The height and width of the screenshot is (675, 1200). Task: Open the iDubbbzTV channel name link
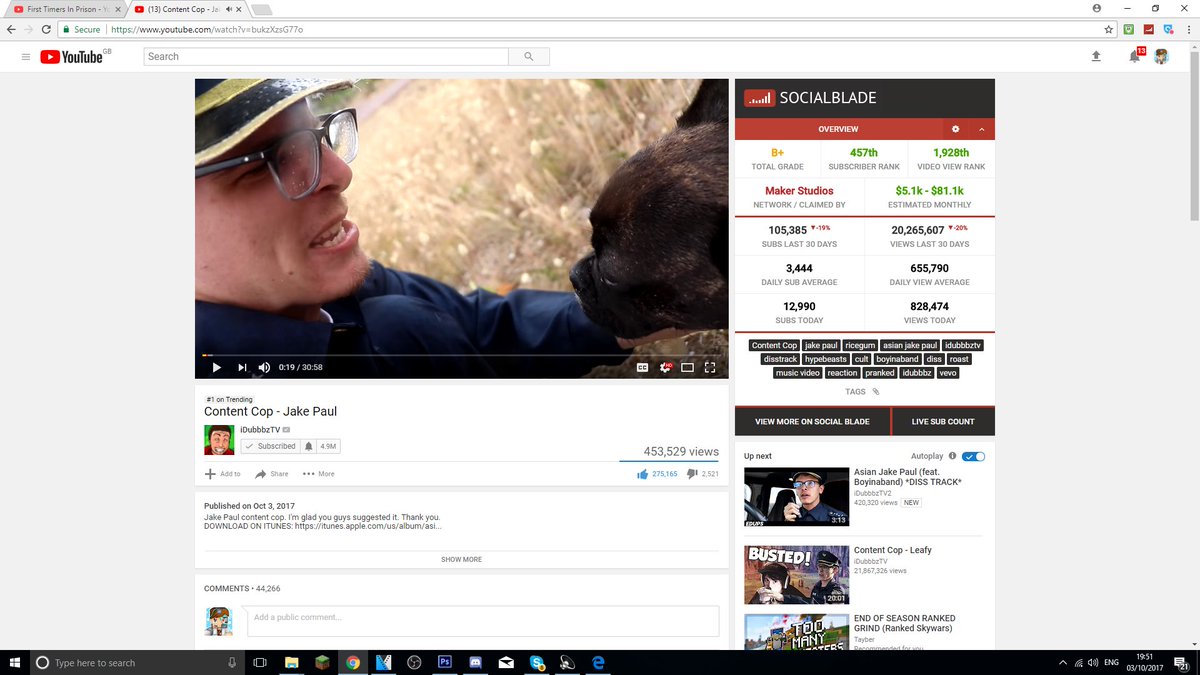pos(260,429)
